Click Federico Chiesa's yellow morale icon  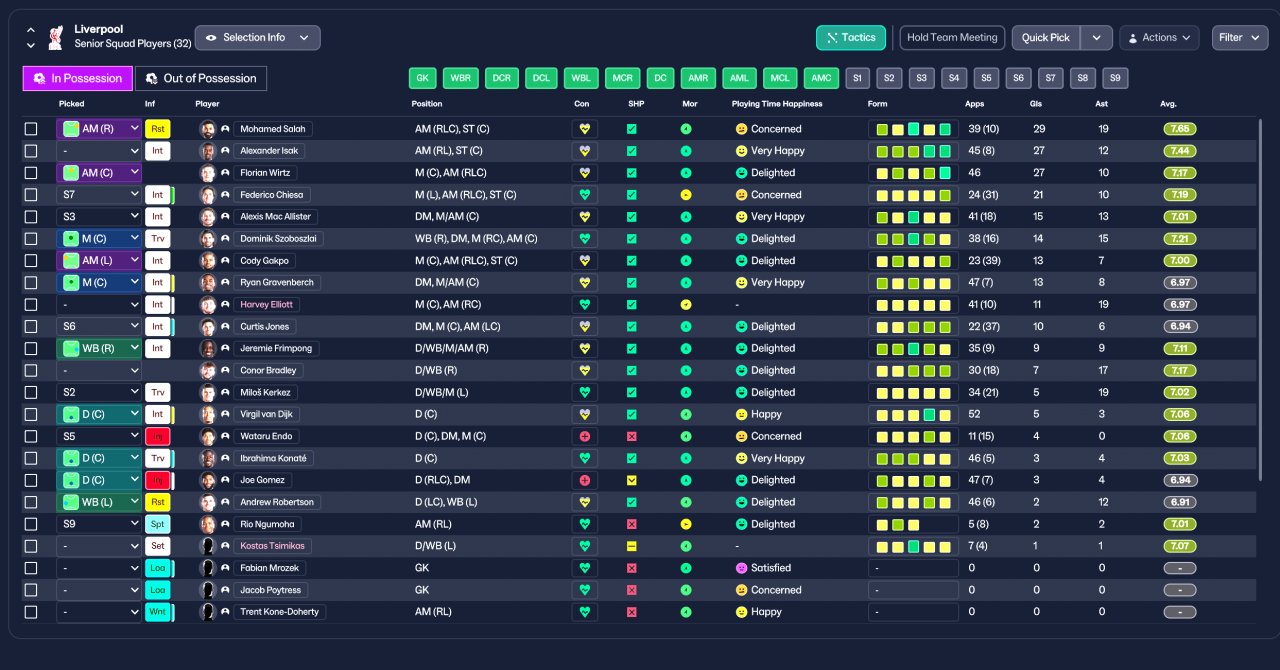[x=686, y=195]
